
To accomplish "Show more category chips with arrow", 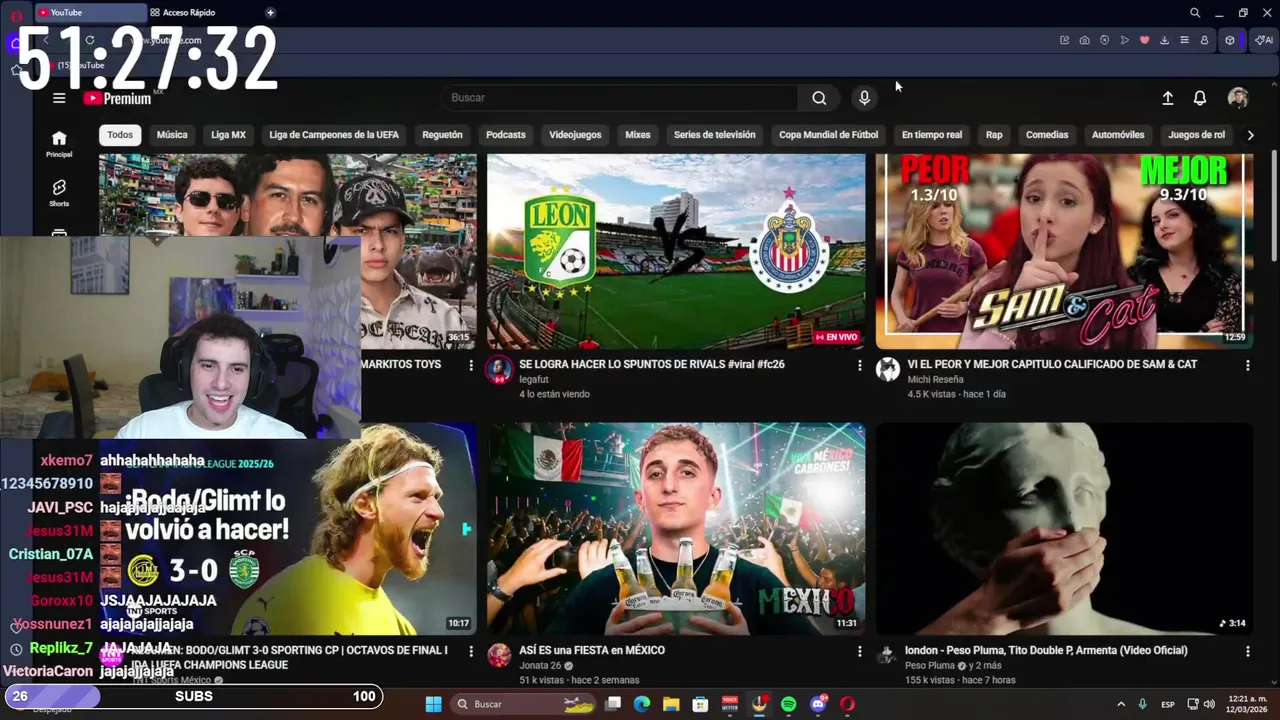I will (x=1250, y=135).
